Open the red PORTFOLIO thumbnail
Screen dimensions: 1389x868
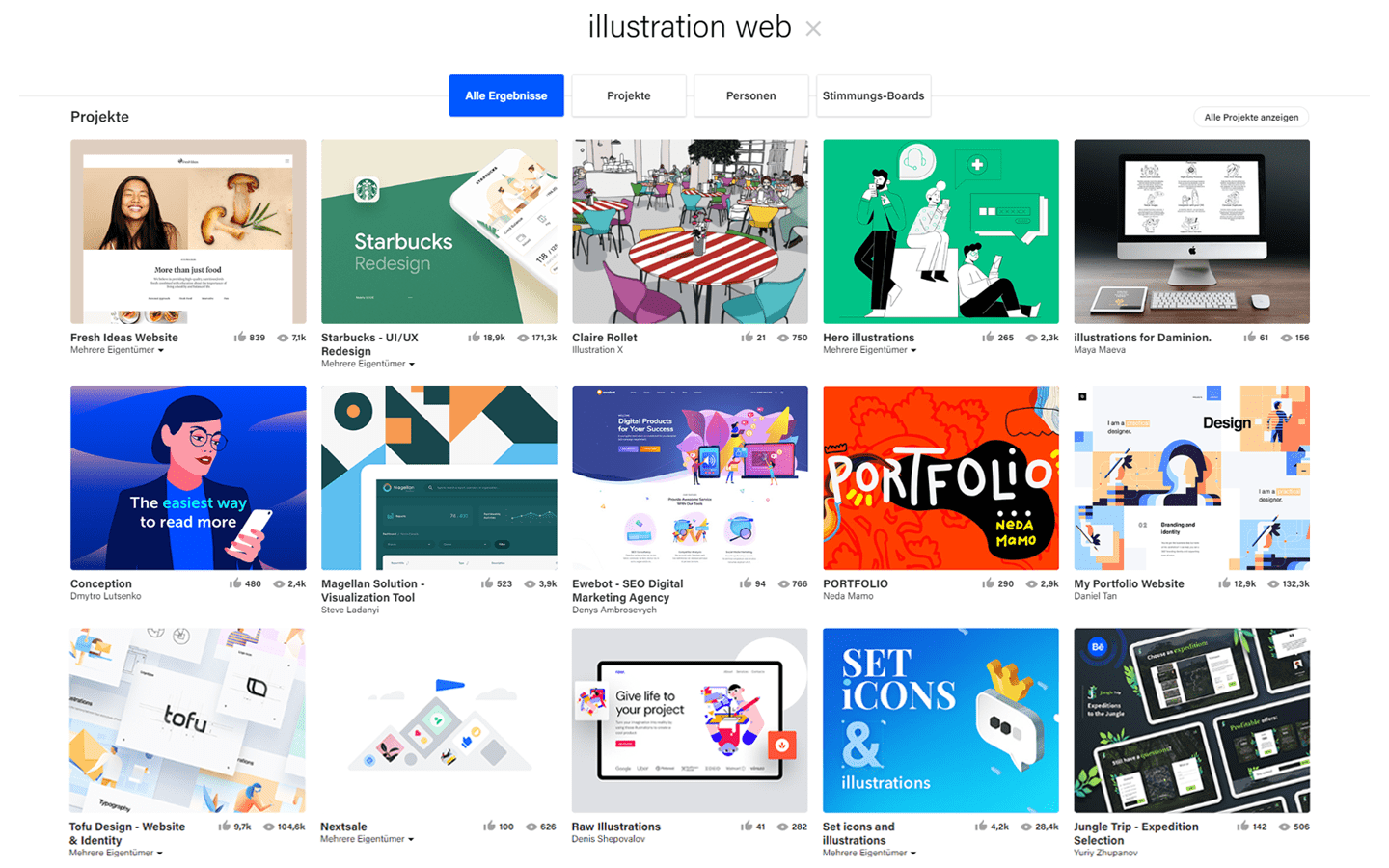click(940, 477)
